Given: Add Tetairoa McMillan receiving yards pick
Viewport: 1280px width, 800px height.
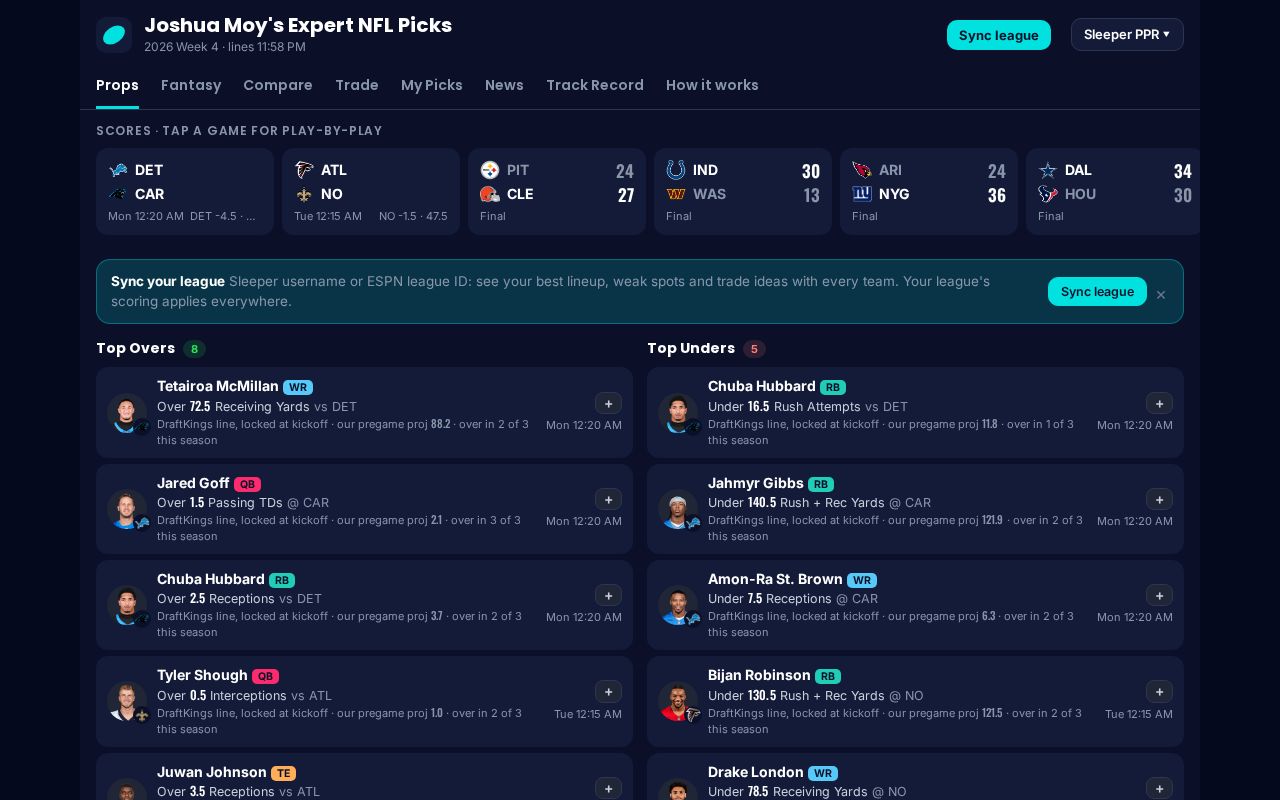Looking at the screenshot, I should point(608,403).
